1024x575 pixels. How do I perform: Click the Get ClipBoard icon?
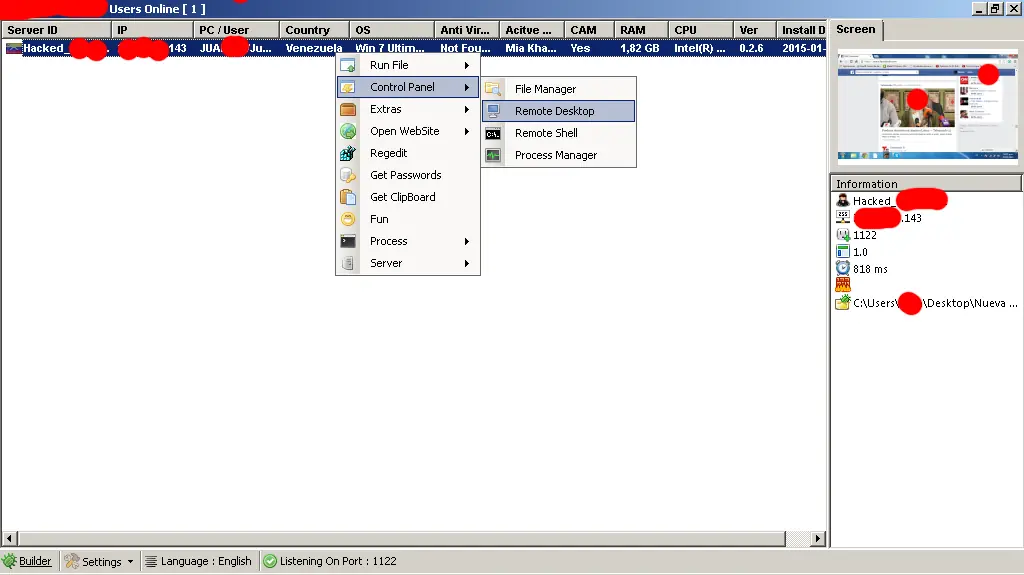click(x=348, y=197)
